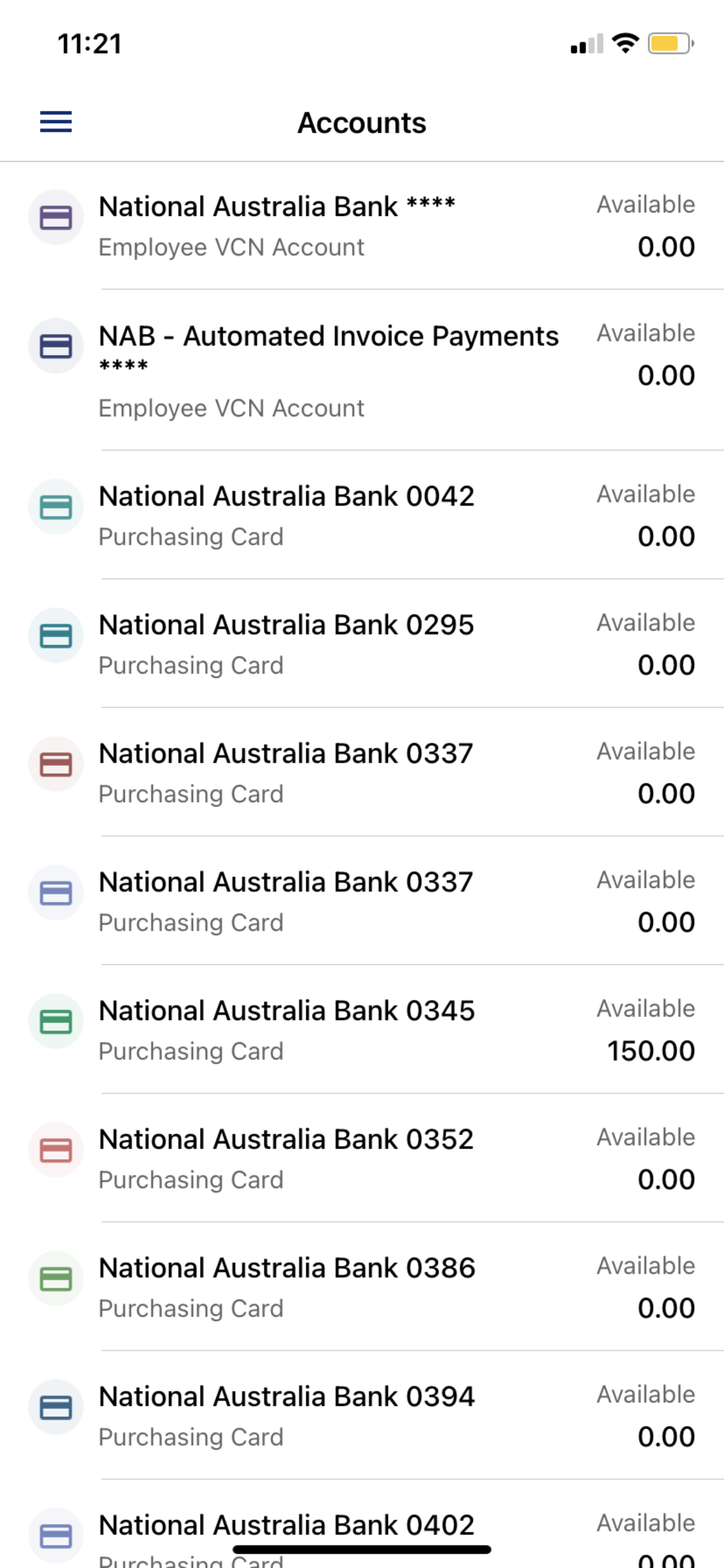Open the National Australia Bank 0042 account name
724x1568 pixels.
point(286,496)
